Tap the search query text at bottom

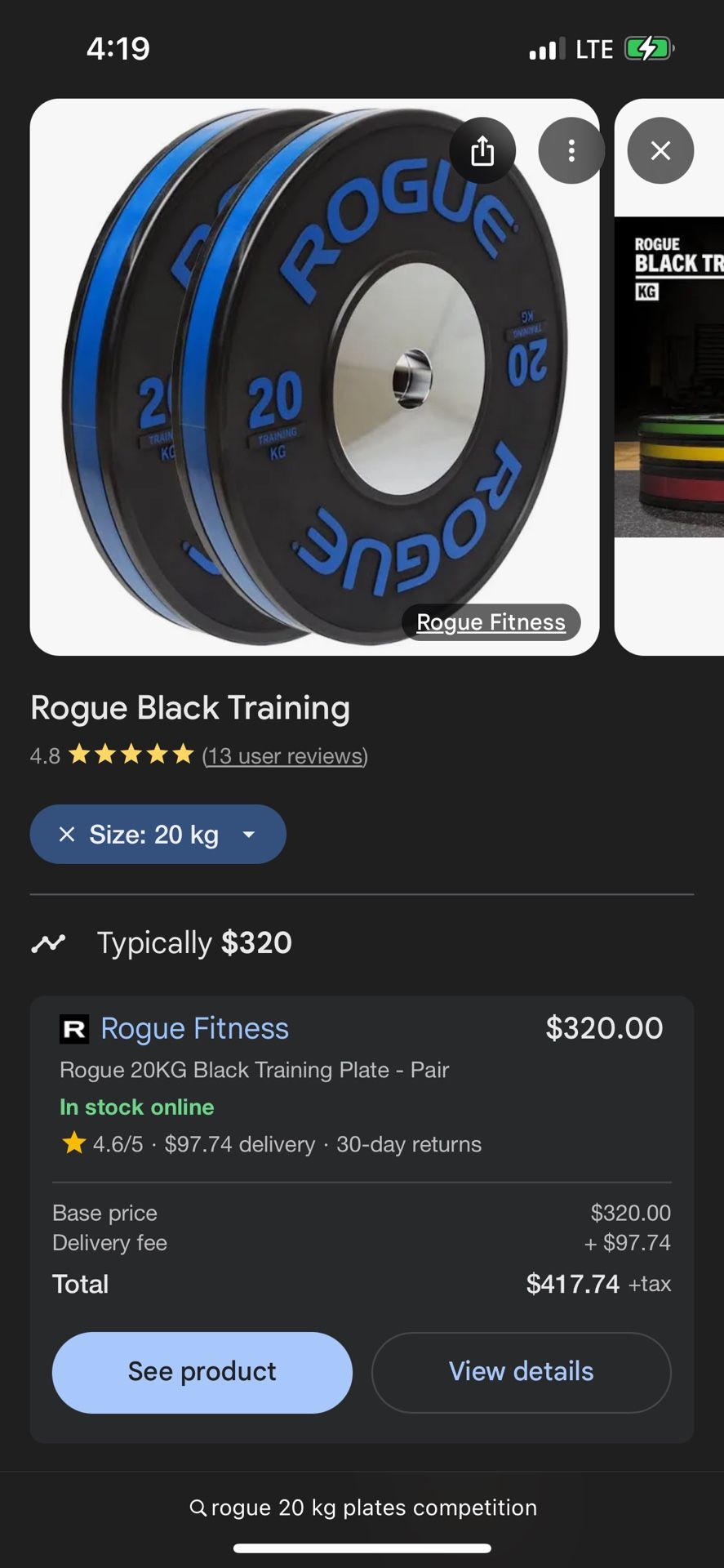(x=374, y=1508)
